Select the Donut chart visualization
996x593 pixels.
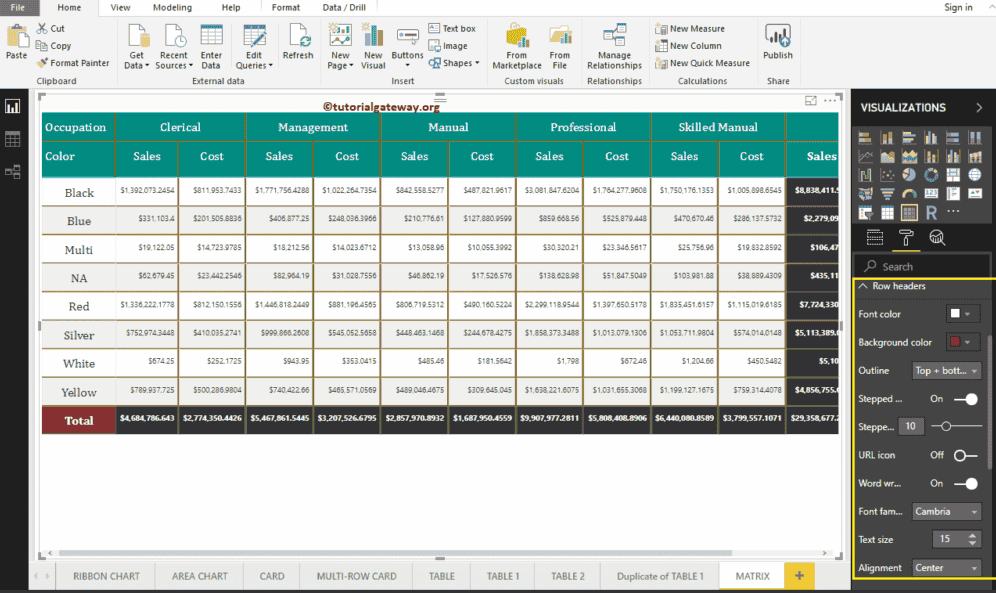tap(931, 175)
